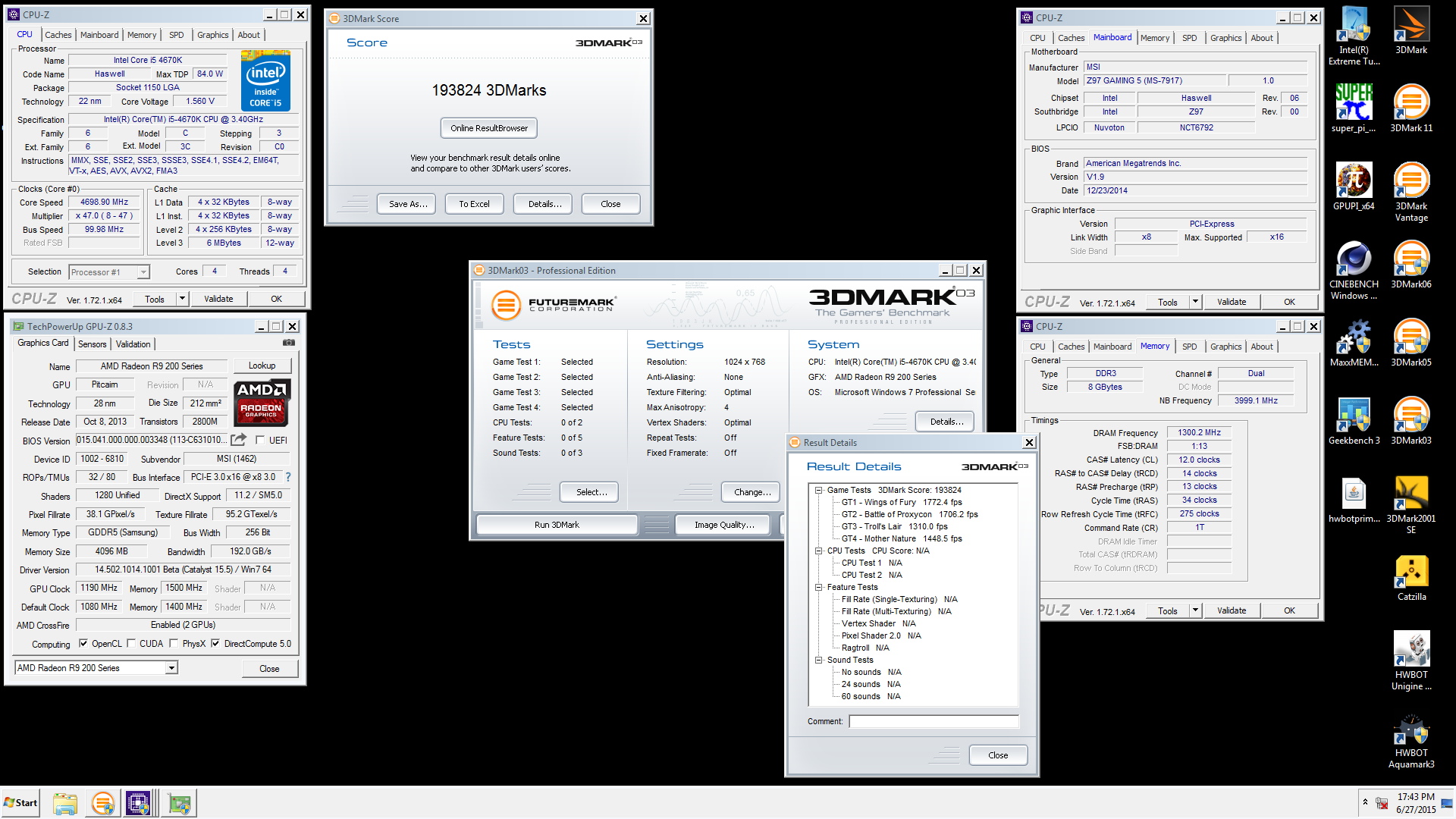
Task: Click Change button under Settings
Action: (x=752, y=492)
